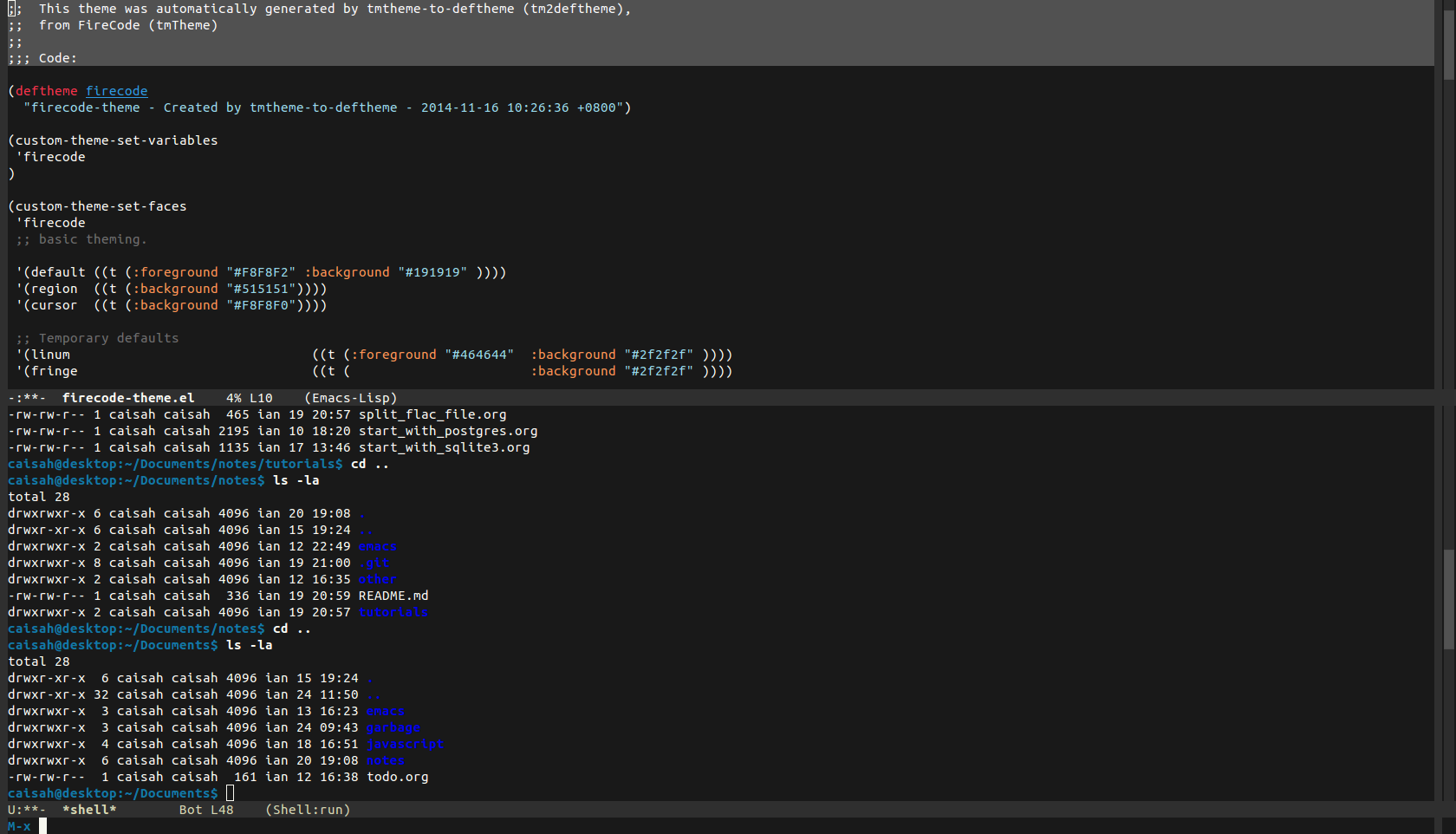
Task: Click the 'other' directory name
Action: [378, 579]
